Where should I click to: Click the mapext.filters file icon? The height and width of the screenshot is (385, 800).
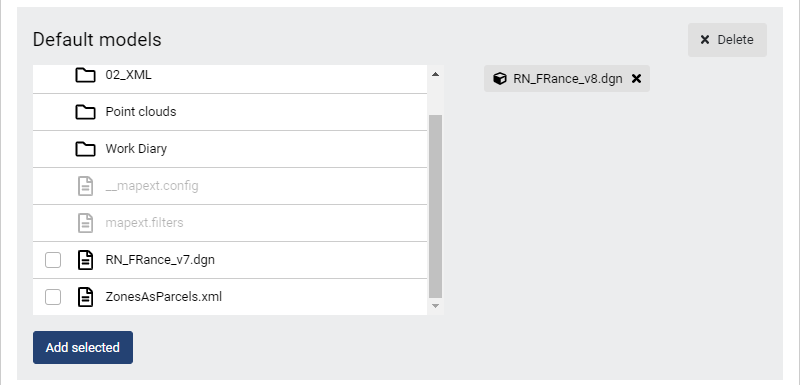coord(85,223)
